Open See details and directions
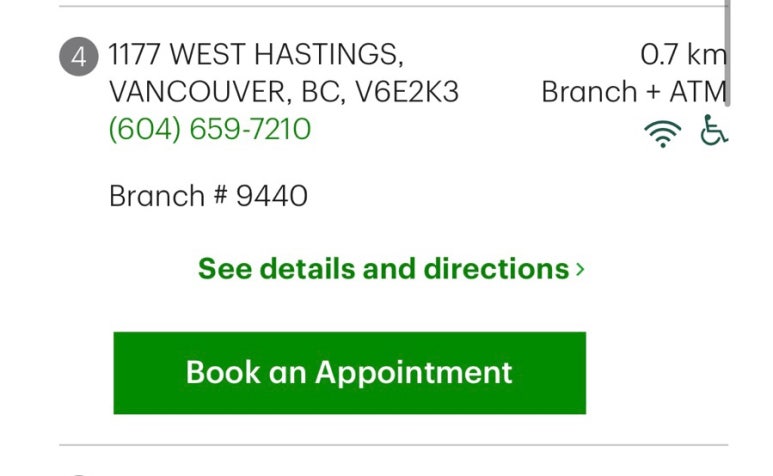Screen dimensions: 773x476 pos(391,269)
